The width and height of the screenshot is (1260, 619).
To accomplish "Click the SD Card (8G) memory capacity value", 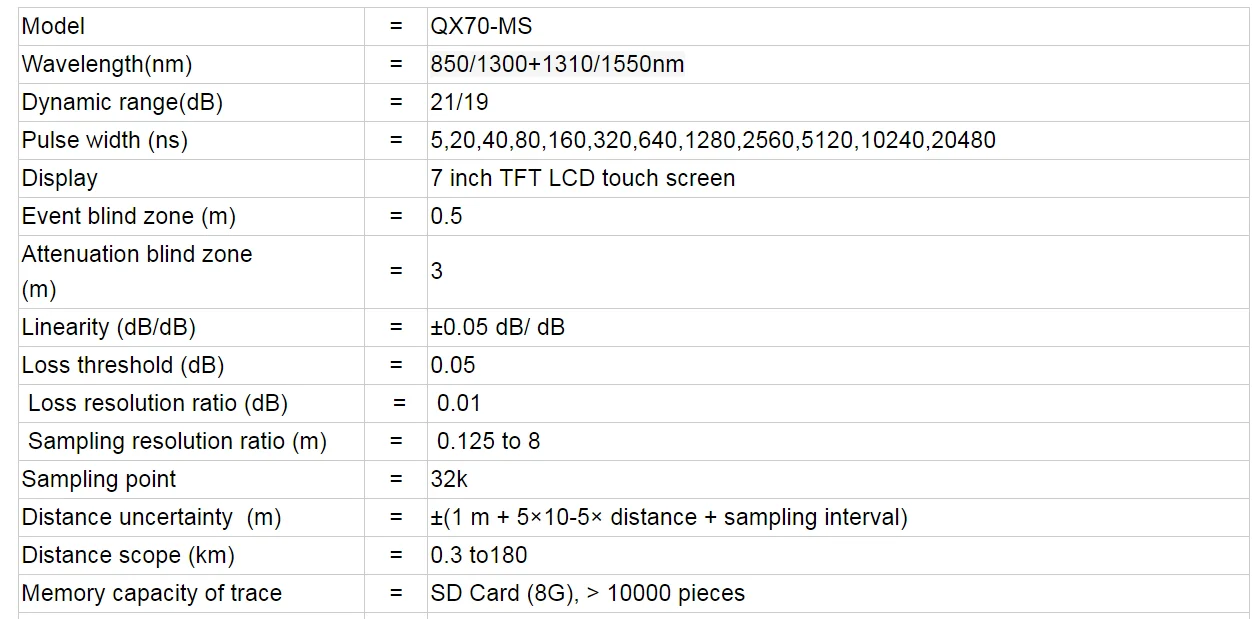I will (x=588, y=593).
